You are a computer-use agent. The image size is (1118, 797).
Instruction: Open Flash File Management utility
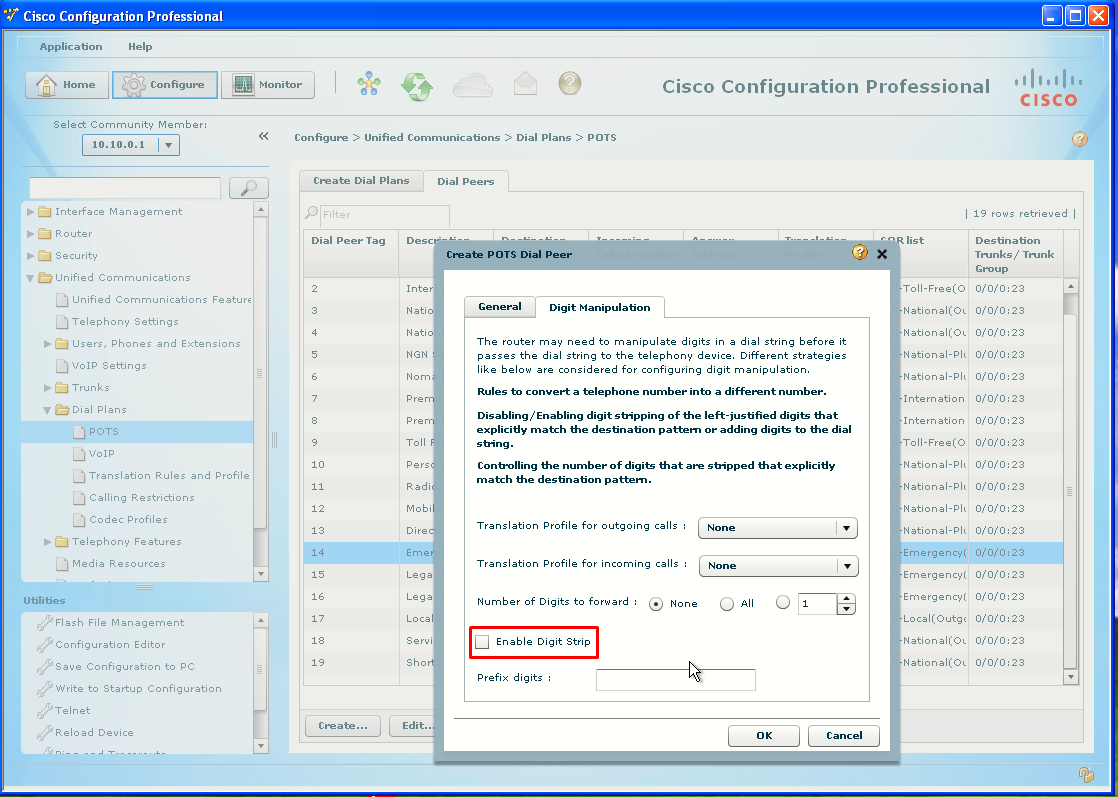coord(119,622)
